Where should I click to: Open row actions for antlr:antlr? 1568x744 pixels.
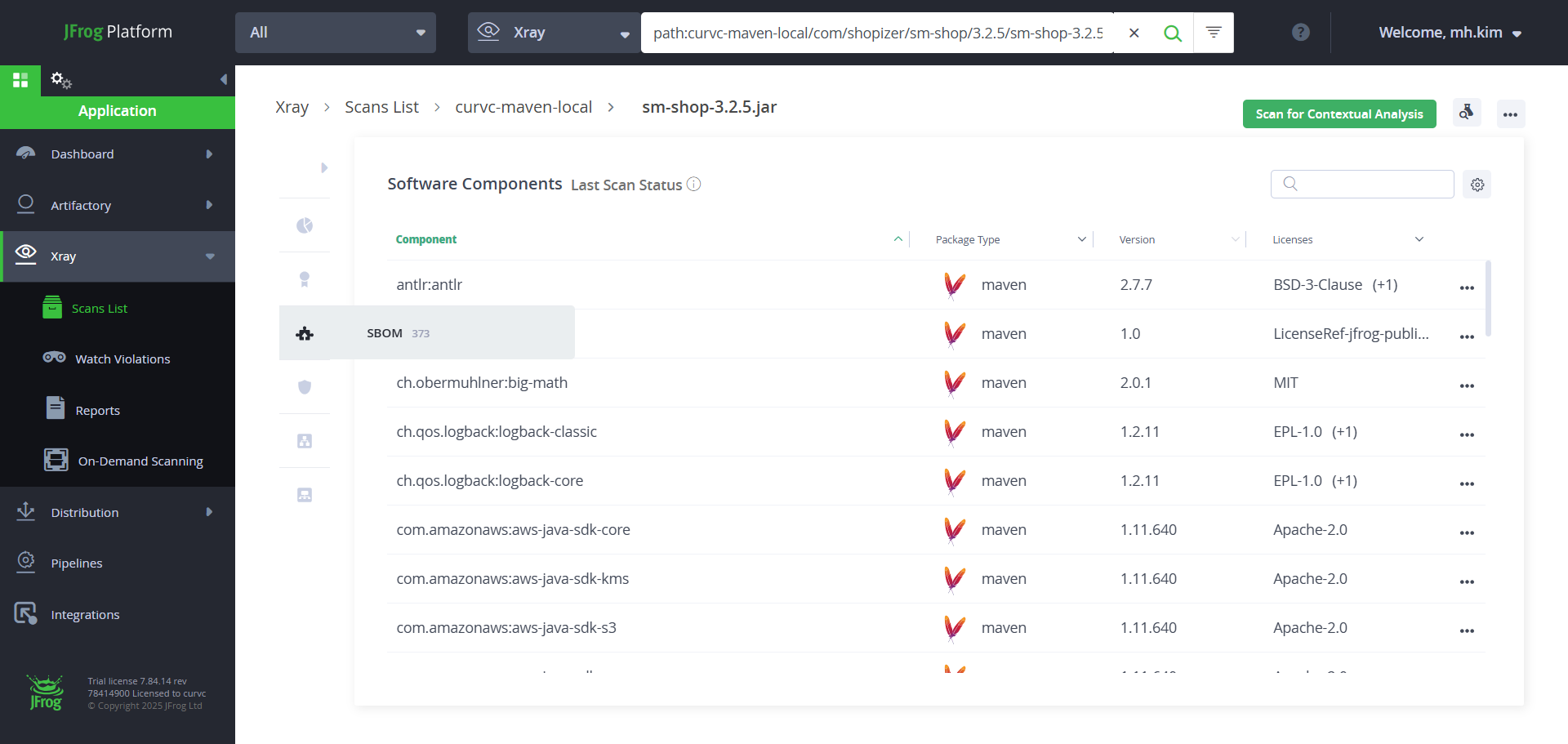pyautogui.click(x=1467, y=287)
